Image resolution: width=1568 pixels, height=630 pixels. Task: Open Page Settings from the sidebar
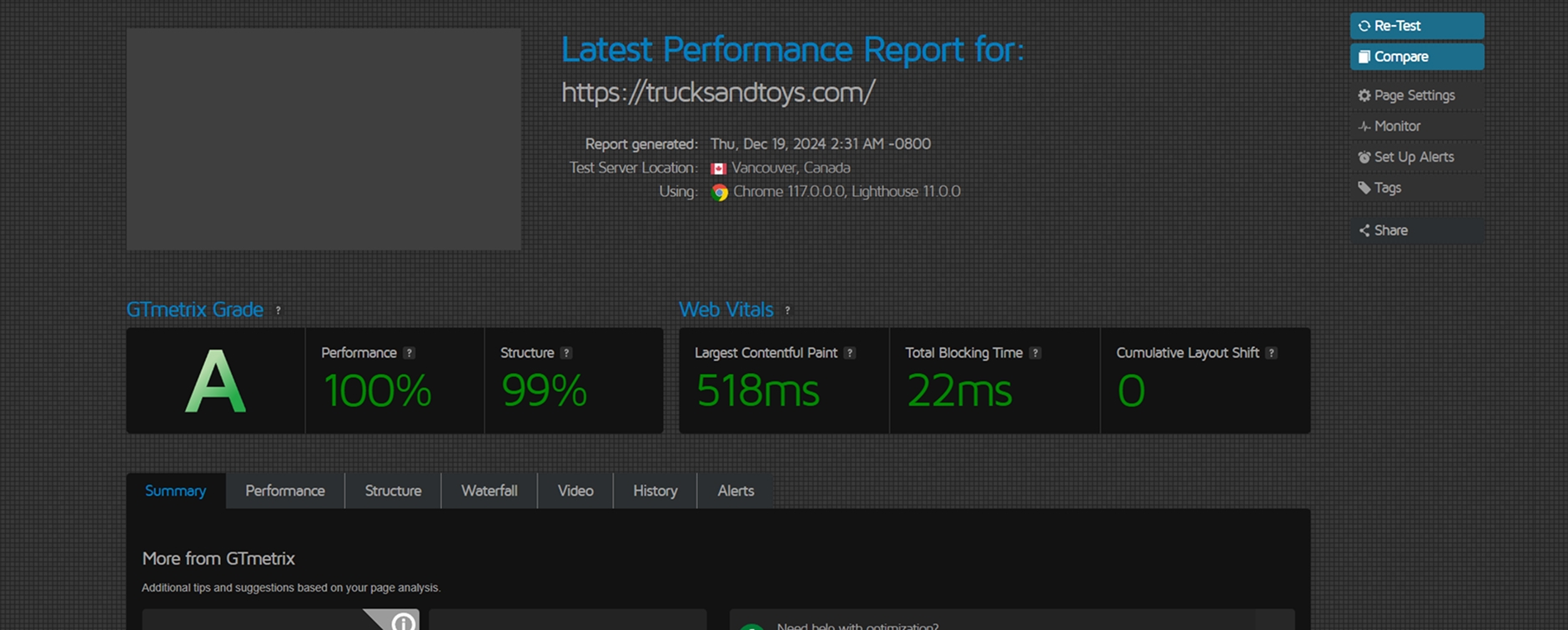[x=1414, y=95]
